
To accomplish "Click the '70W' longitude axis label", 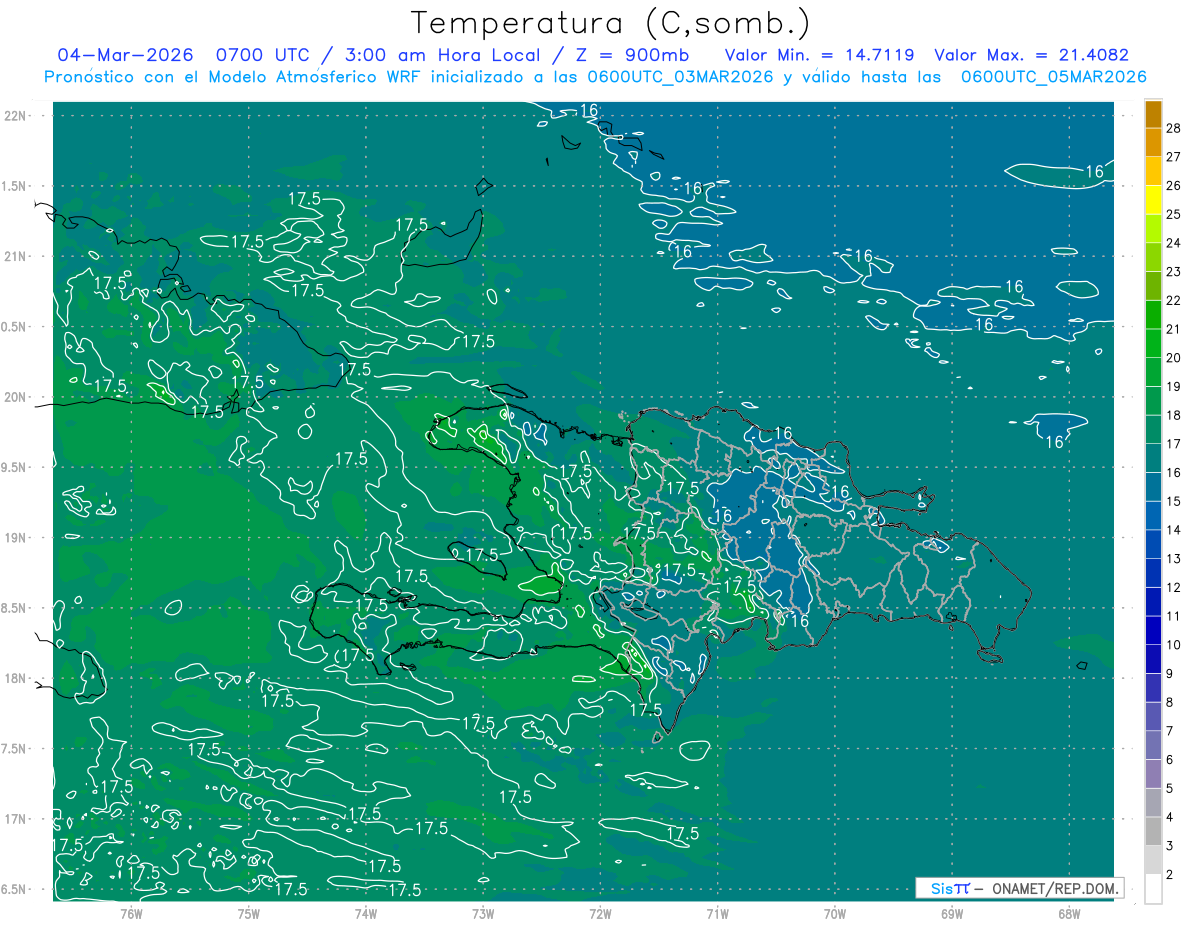I will (834, 913).
